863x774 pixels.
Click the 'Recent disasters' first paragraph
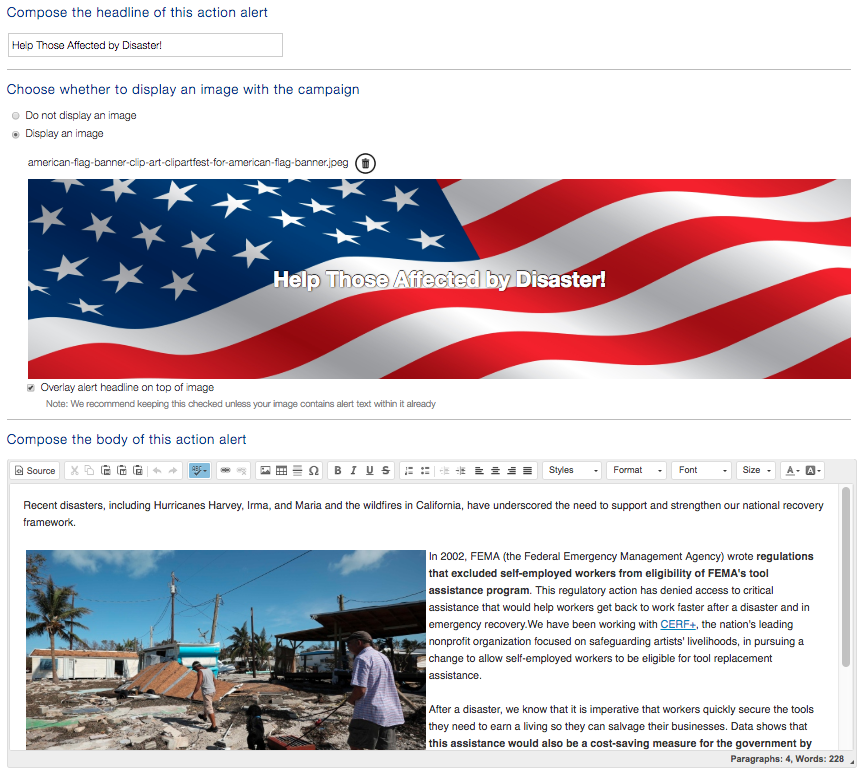click(423, 514)
